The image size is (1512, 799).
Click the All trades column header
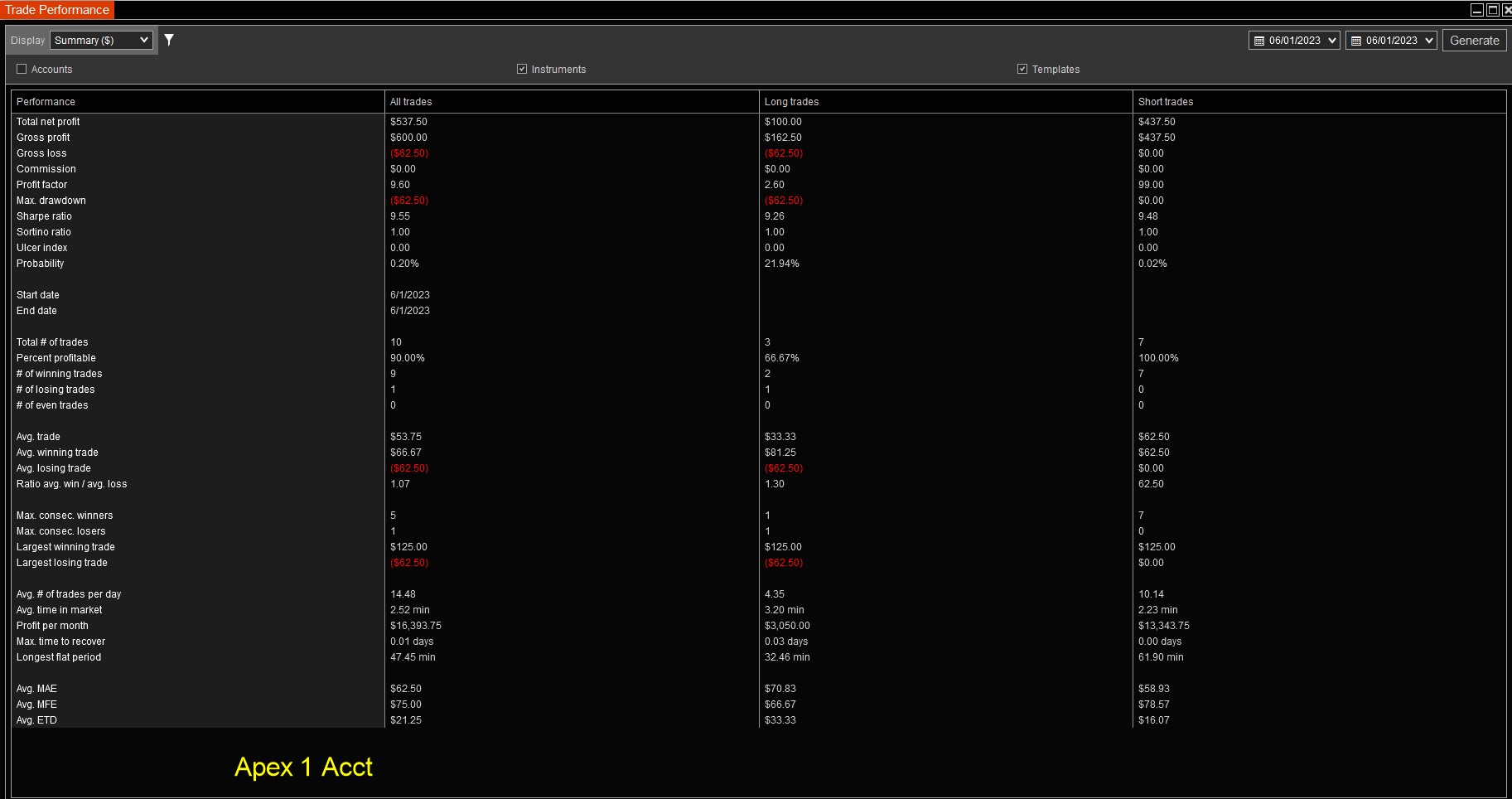[x=572, y=102]
